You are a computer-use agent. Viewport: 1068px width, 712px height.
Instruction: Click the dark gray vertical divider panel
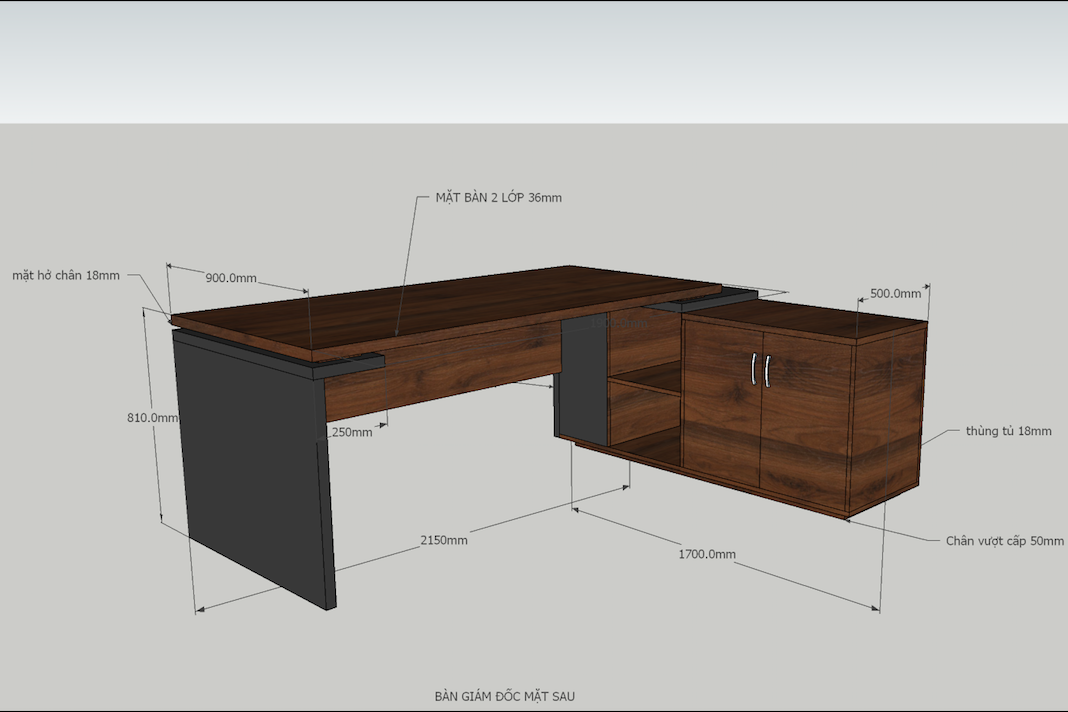point(582,378)
